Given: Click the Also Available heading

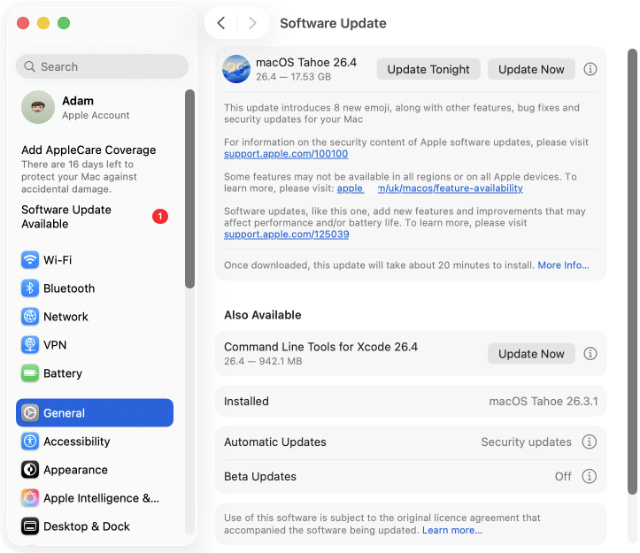Looking at the screenshot, I should point(263,315).
